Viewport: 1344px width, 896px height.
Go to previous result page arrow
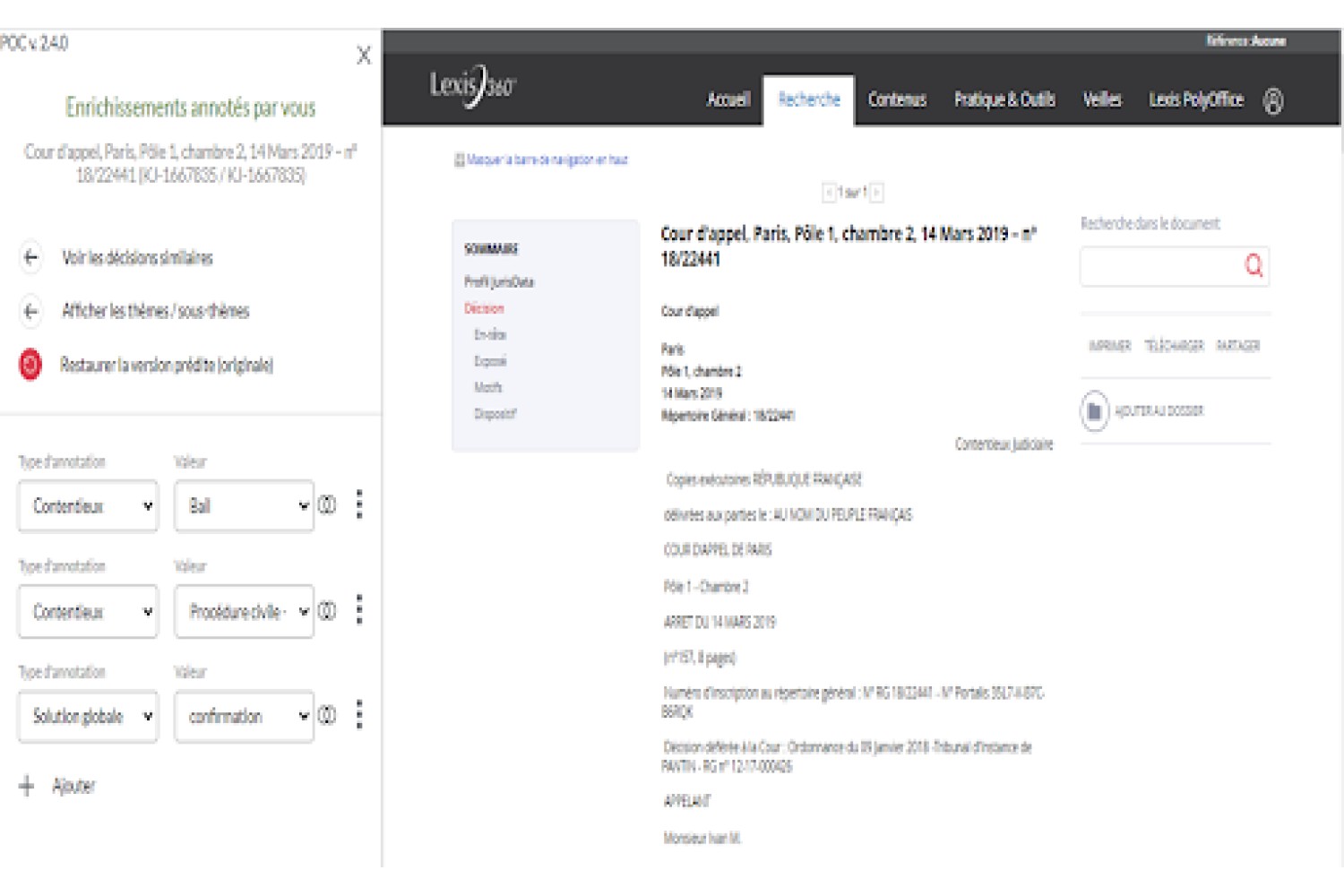[829, 193]
